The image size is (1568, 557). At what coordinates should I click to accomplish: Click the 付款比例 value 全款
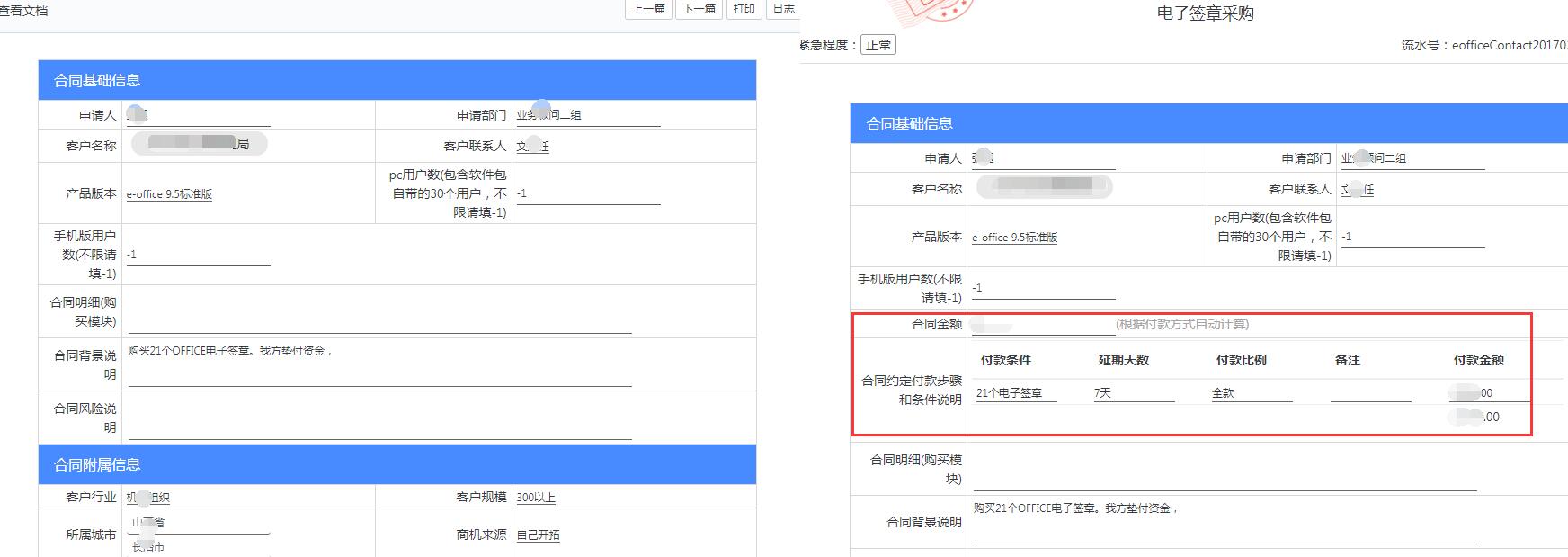[x=1251, y=393]
